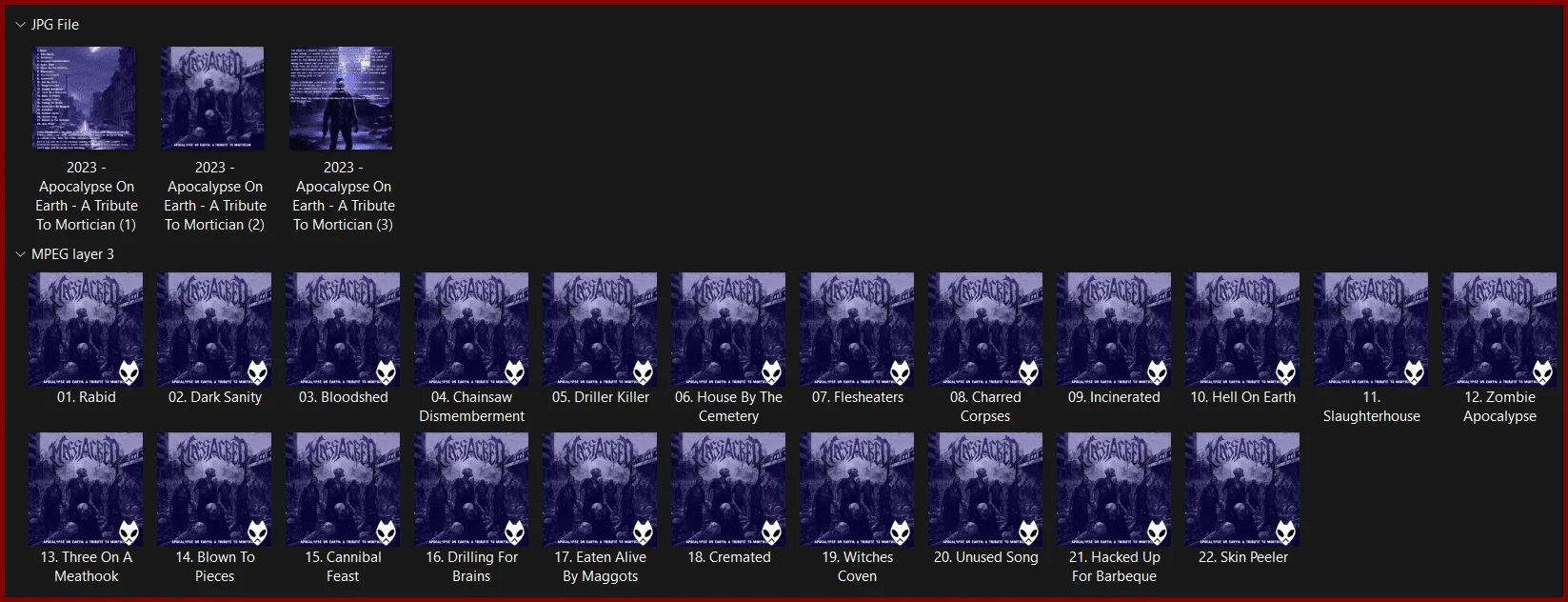The width and height of the screenshot is (1568, 602).
Task: Highlight the 19. Witches Coven track icon
Action: click(x=857, y=490)
